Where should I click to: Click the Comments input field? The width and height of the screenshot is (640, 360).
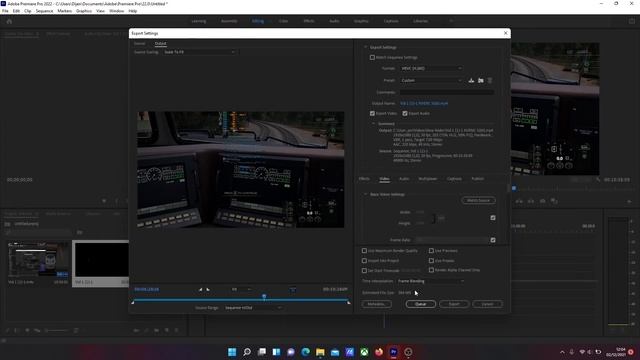[447, 92]
